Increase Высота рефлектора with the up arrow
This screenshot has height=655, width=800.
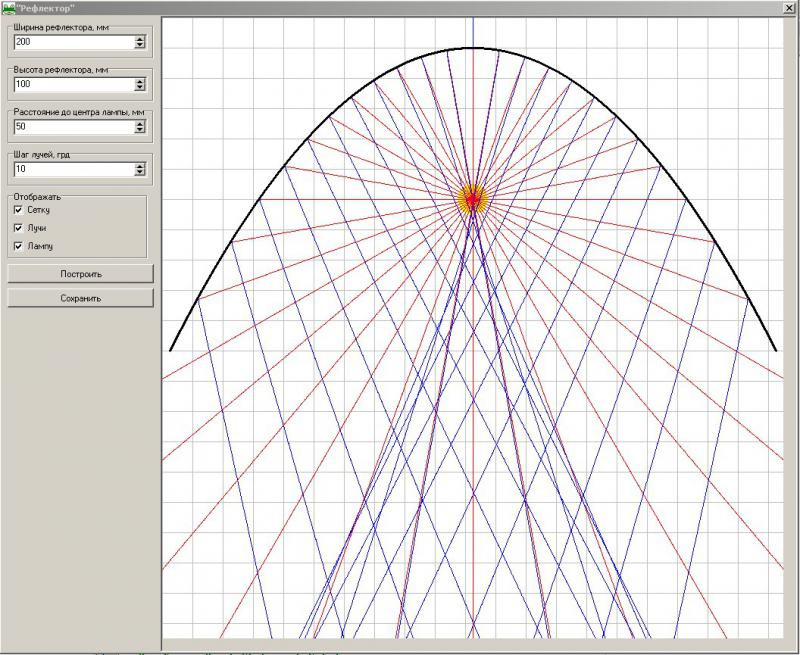(x=140, y=81)
